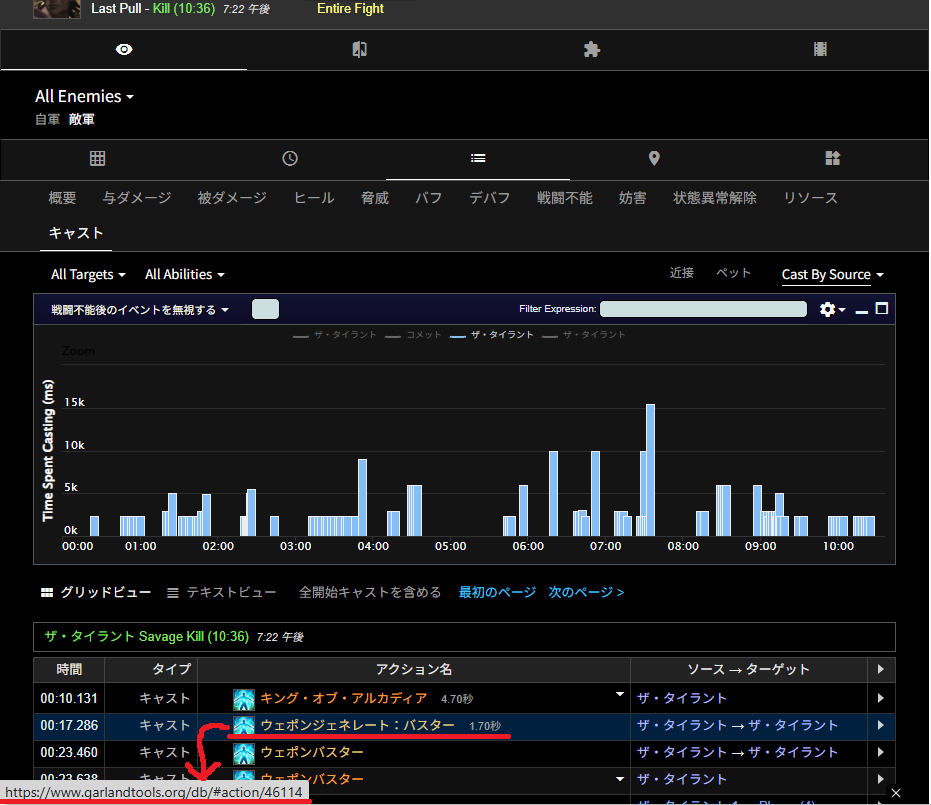Go to 次のページ next page
Viewport: 931px width, 805px height.
pos(586,592)
